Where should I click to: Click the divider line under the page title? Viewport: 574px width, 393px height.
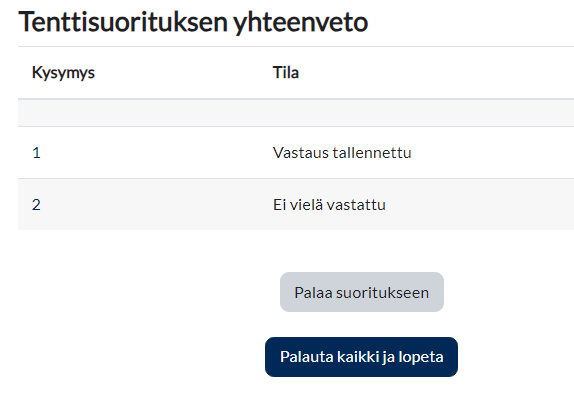coord(296,46)
